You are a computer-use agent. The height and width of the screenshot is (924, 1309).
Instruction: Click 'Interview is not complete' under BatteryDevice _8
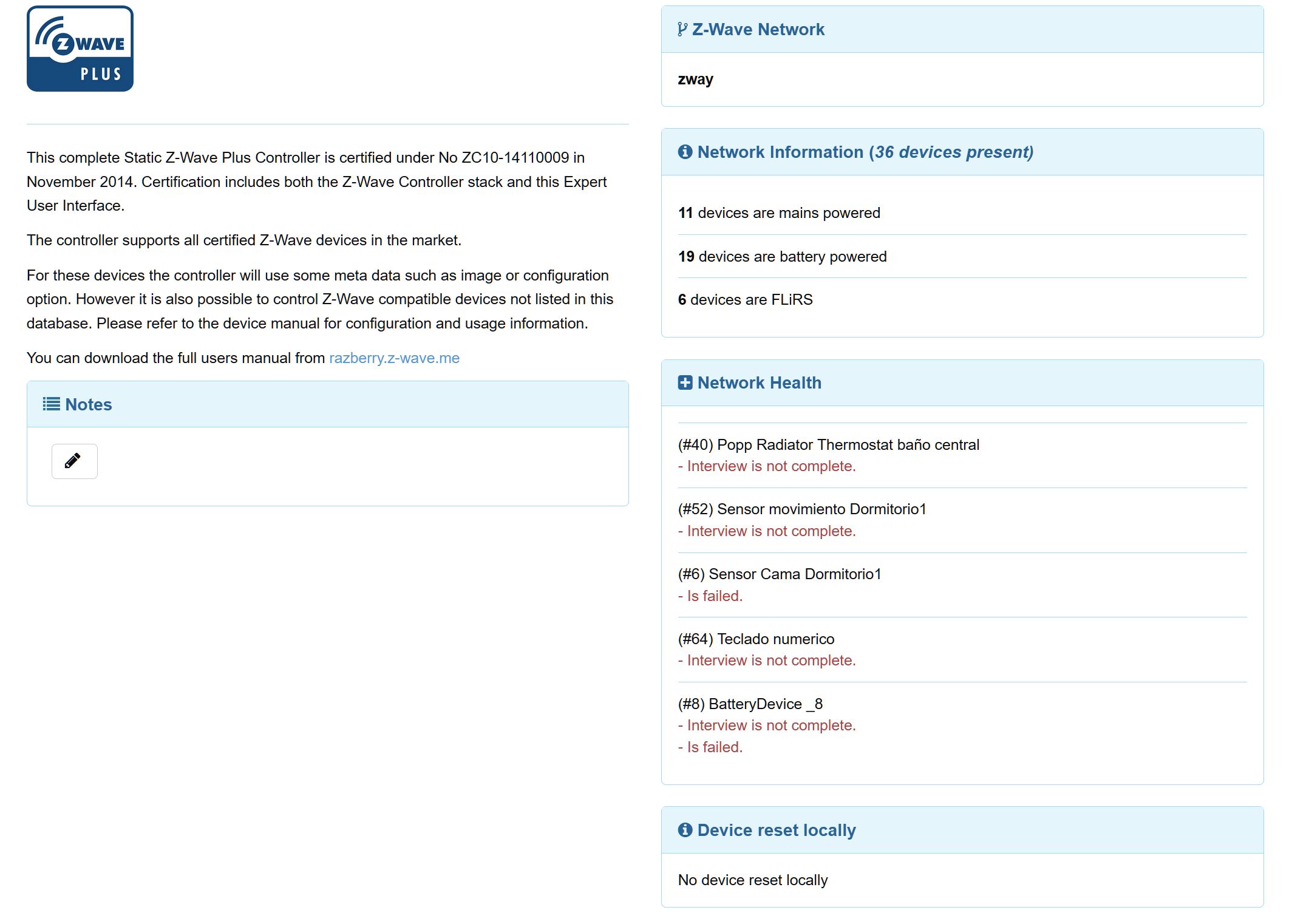pyautogui.click(x=767, y=725)
